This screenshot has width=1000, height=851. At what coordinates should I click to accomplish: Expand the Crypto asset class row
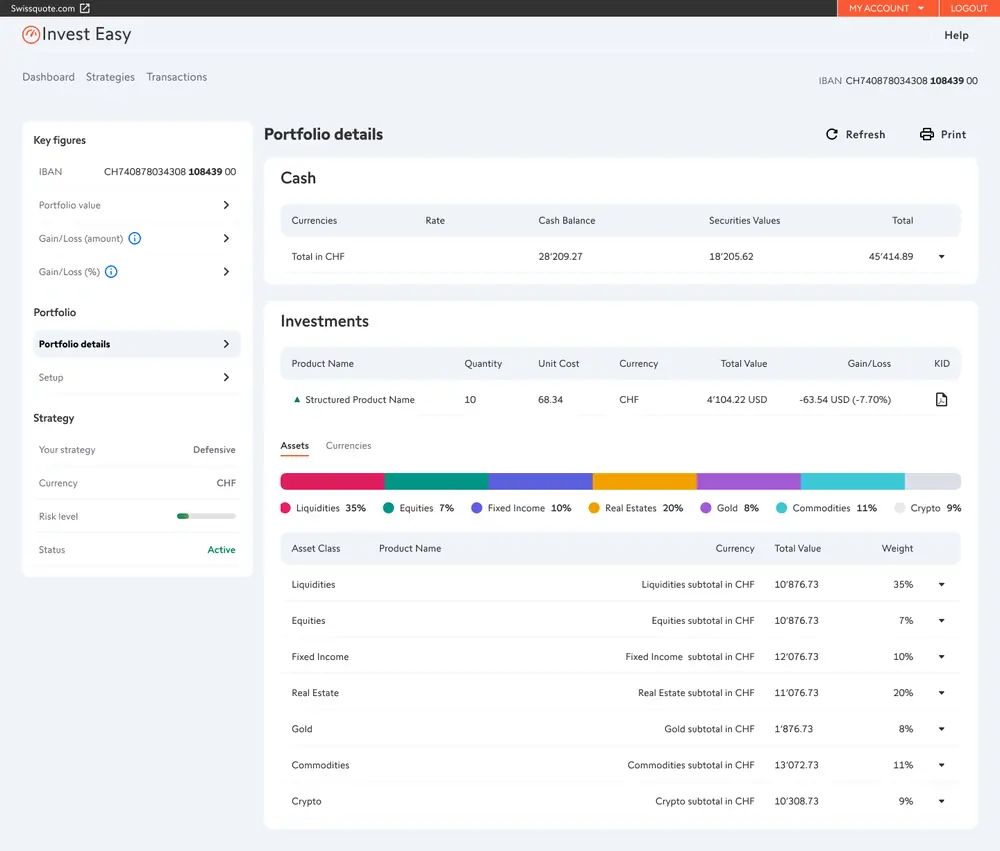[x=941, y=801]
